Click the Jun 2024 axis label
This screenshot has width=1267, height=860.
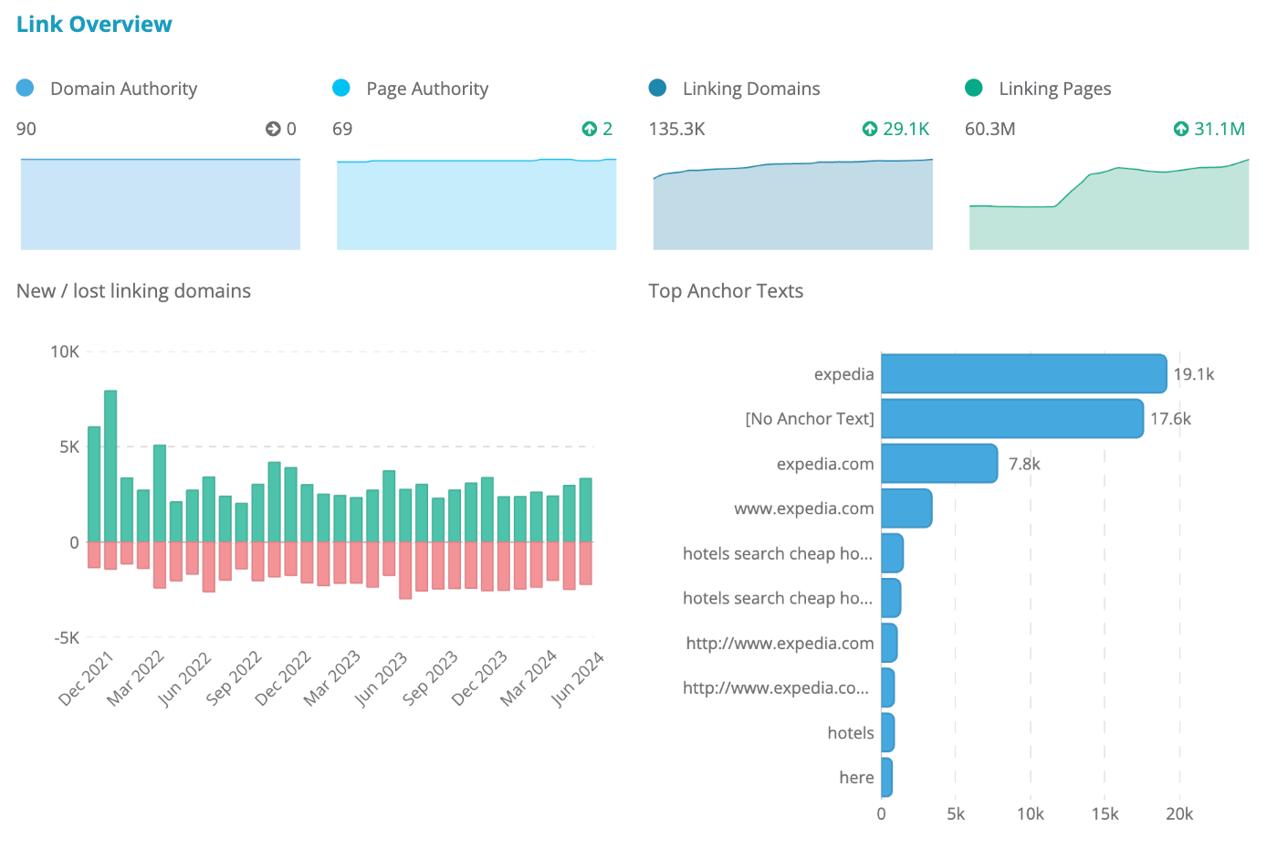582,677
